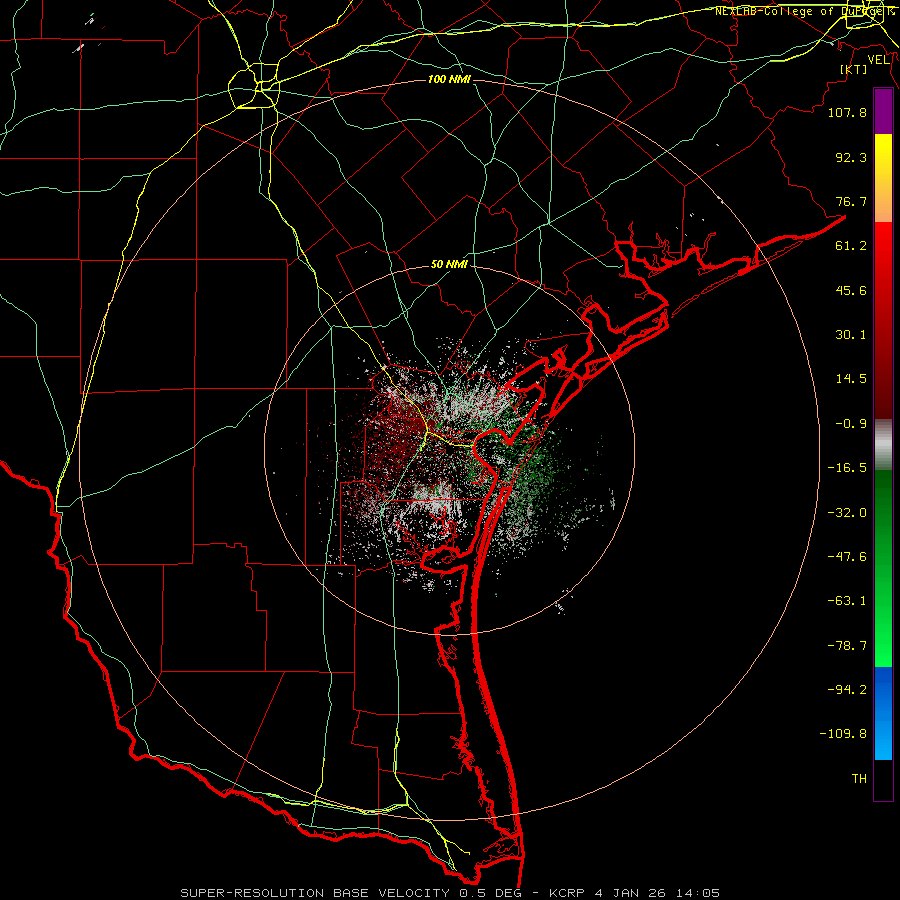The image size is (900, 900).
Task: Click the -63.1 velocity scale value
Action: [847, 601]
